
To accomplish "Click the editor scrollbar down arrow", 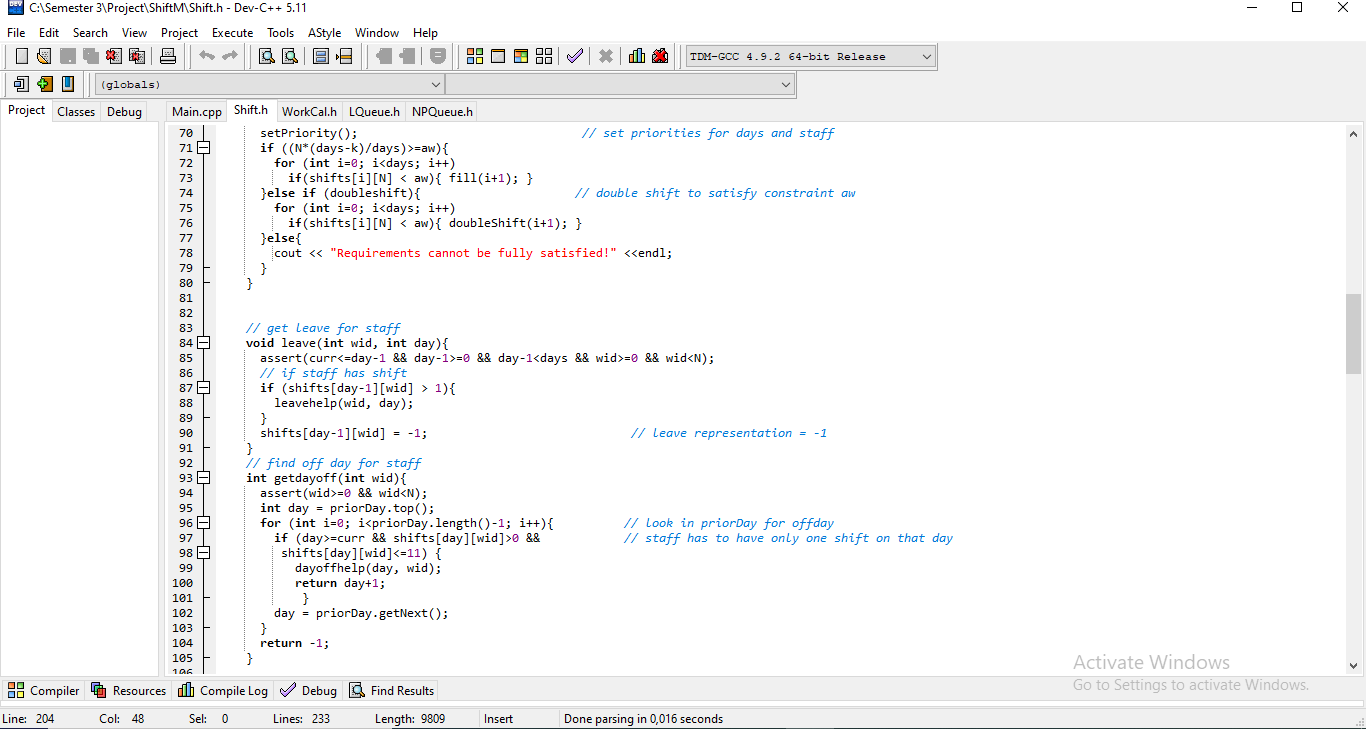I will click(x=1353, y=664).
